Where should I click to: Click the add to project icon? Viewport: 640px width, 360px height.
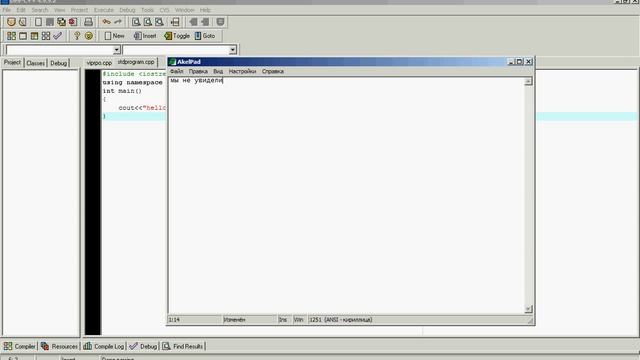point(193,22)
